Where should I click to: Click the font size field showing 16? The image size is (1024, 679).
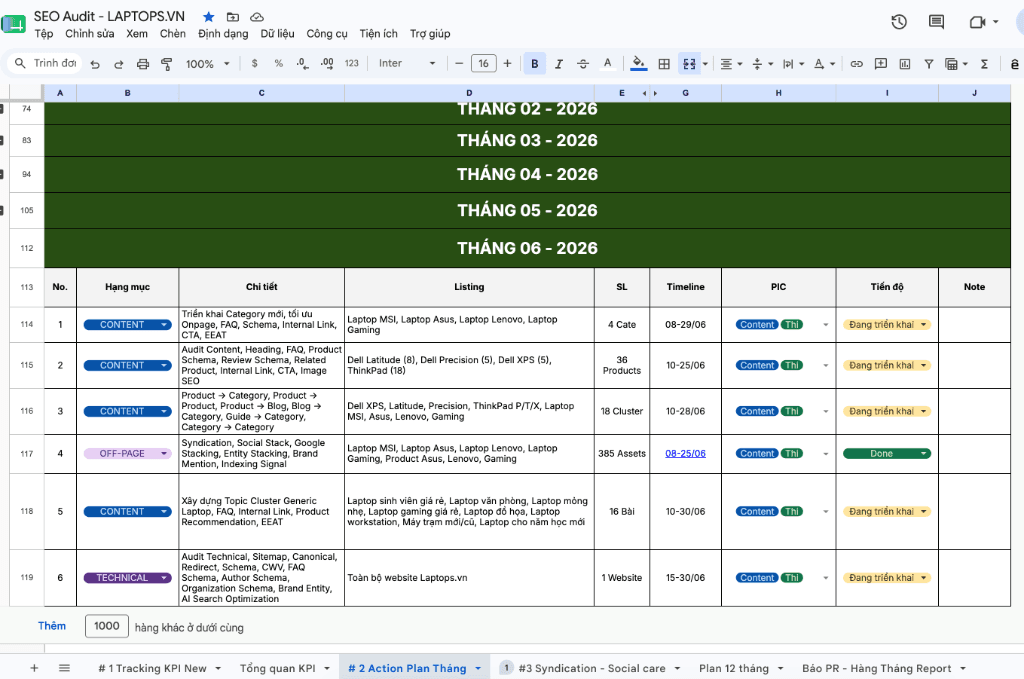click(x=483, y=63)
